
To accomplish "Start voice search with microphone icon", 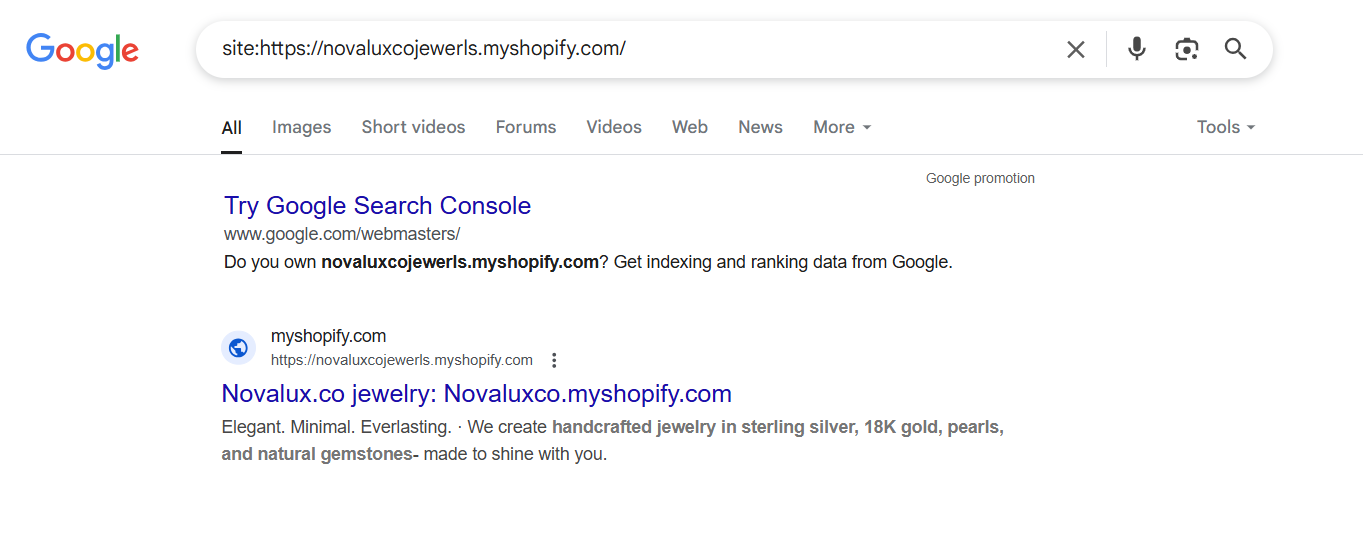I will click(x=1136, y=49).
